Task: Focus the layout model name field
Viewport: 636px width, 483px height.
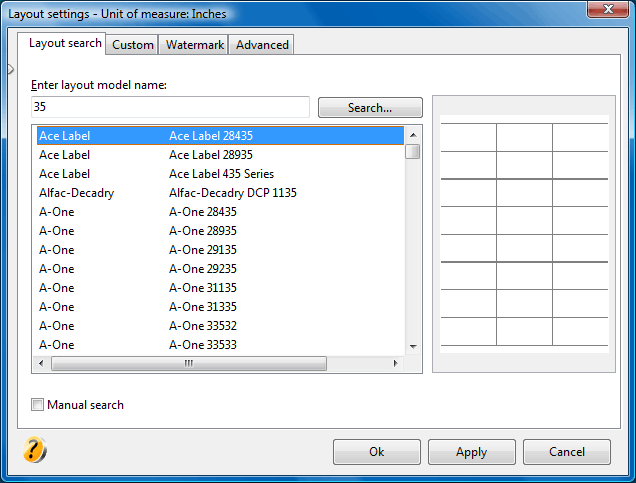Action: (x=170, y=107)
